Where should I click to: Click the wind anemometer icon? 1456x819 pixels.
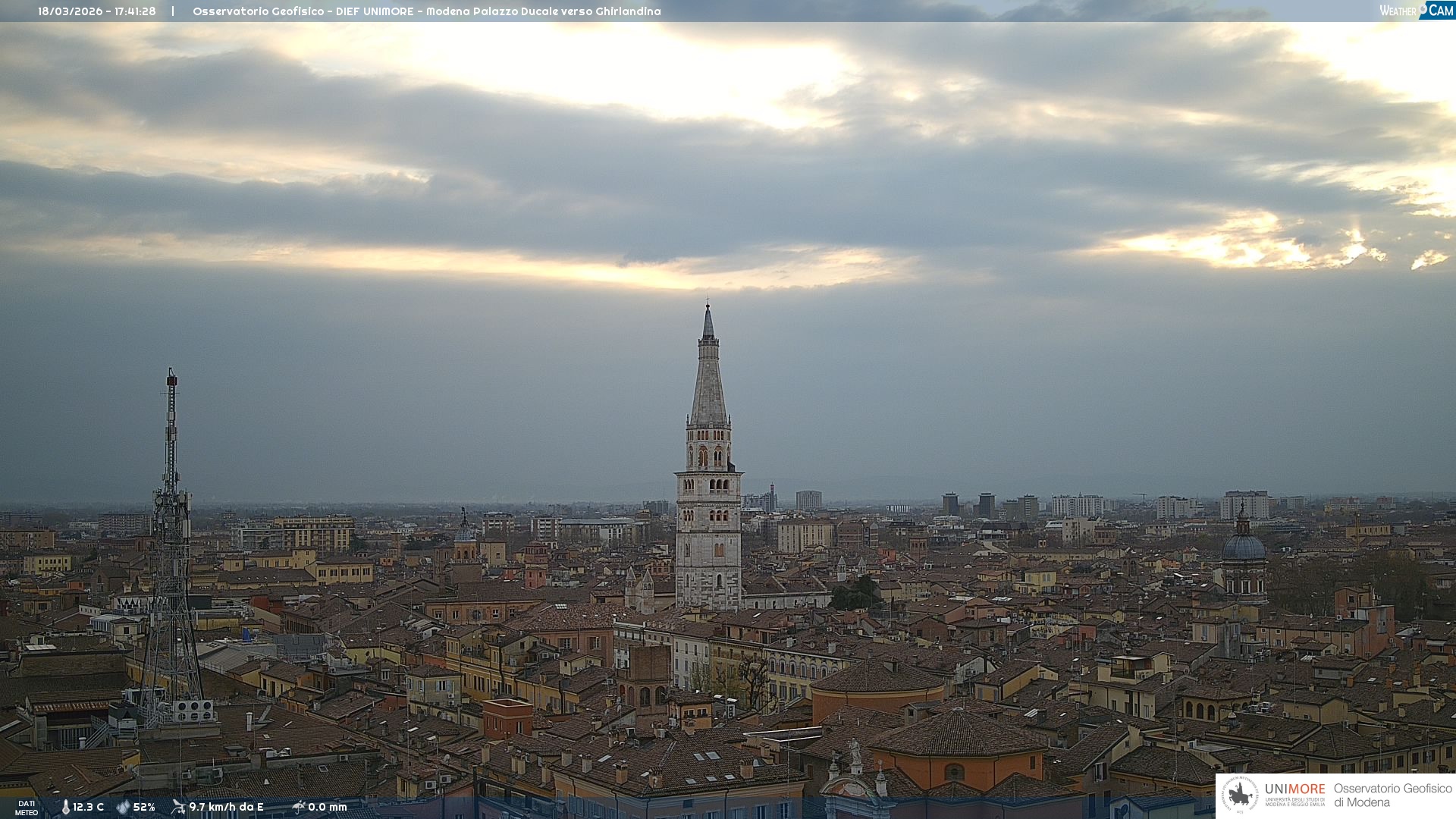coord(178,807)
